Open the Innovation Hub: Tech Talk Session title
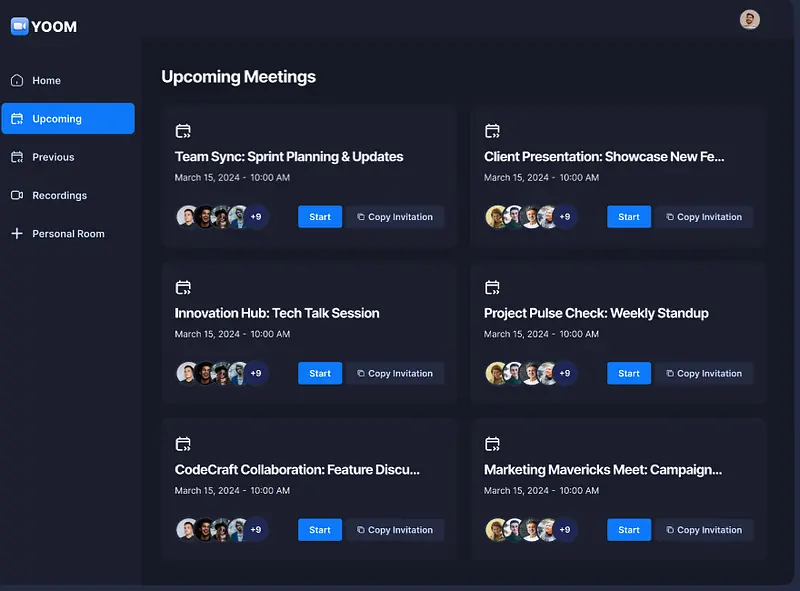The height and width of the screenshot is (591, 800). click(x=277, y=313)
